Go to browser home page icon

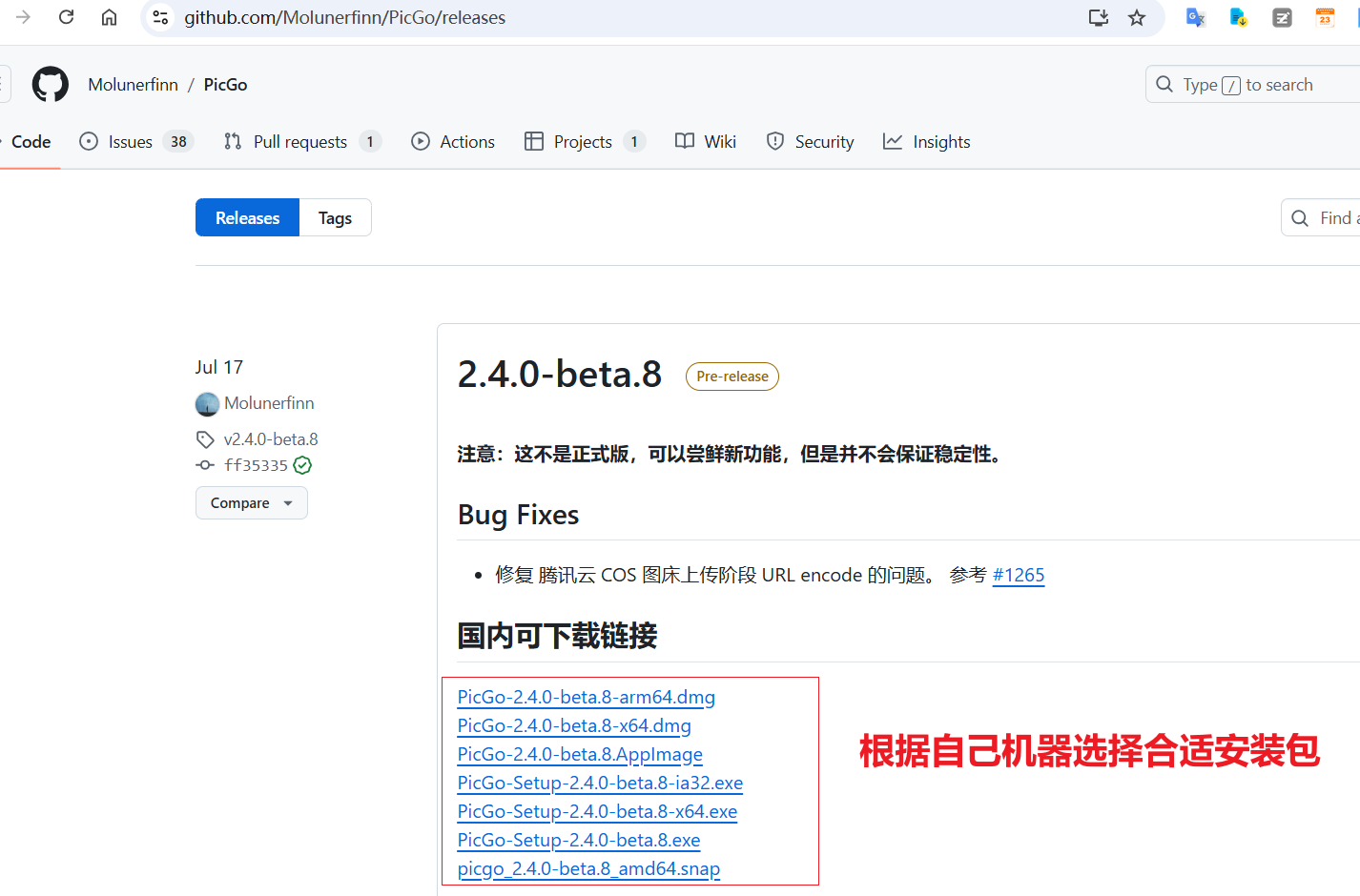point(110,17)
